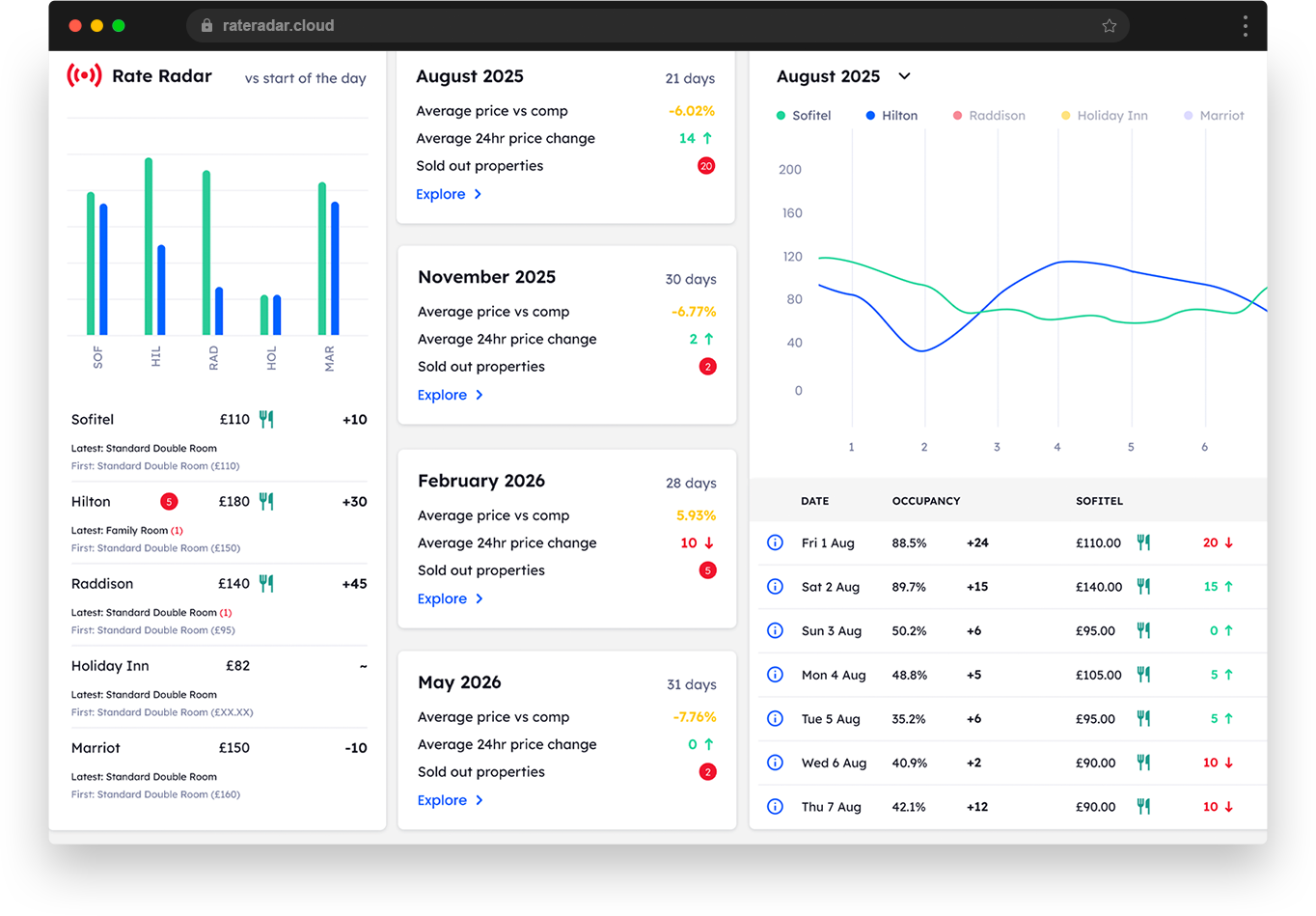Expand the Explore chevron for May 2026
The image size is (1316, 916).
coord(480,800)
